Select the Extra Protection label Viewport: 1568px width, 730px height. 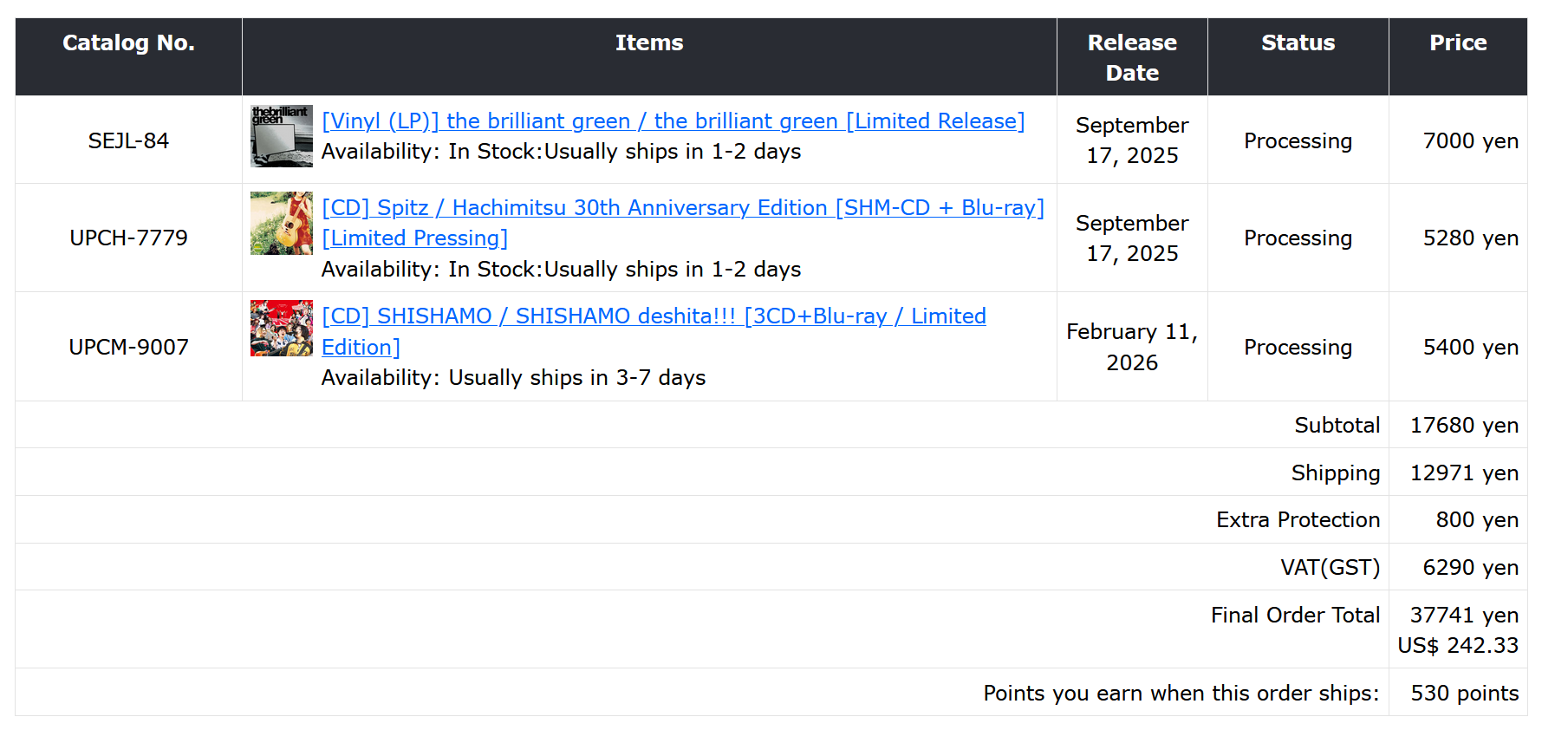(x=1298, y=520)
